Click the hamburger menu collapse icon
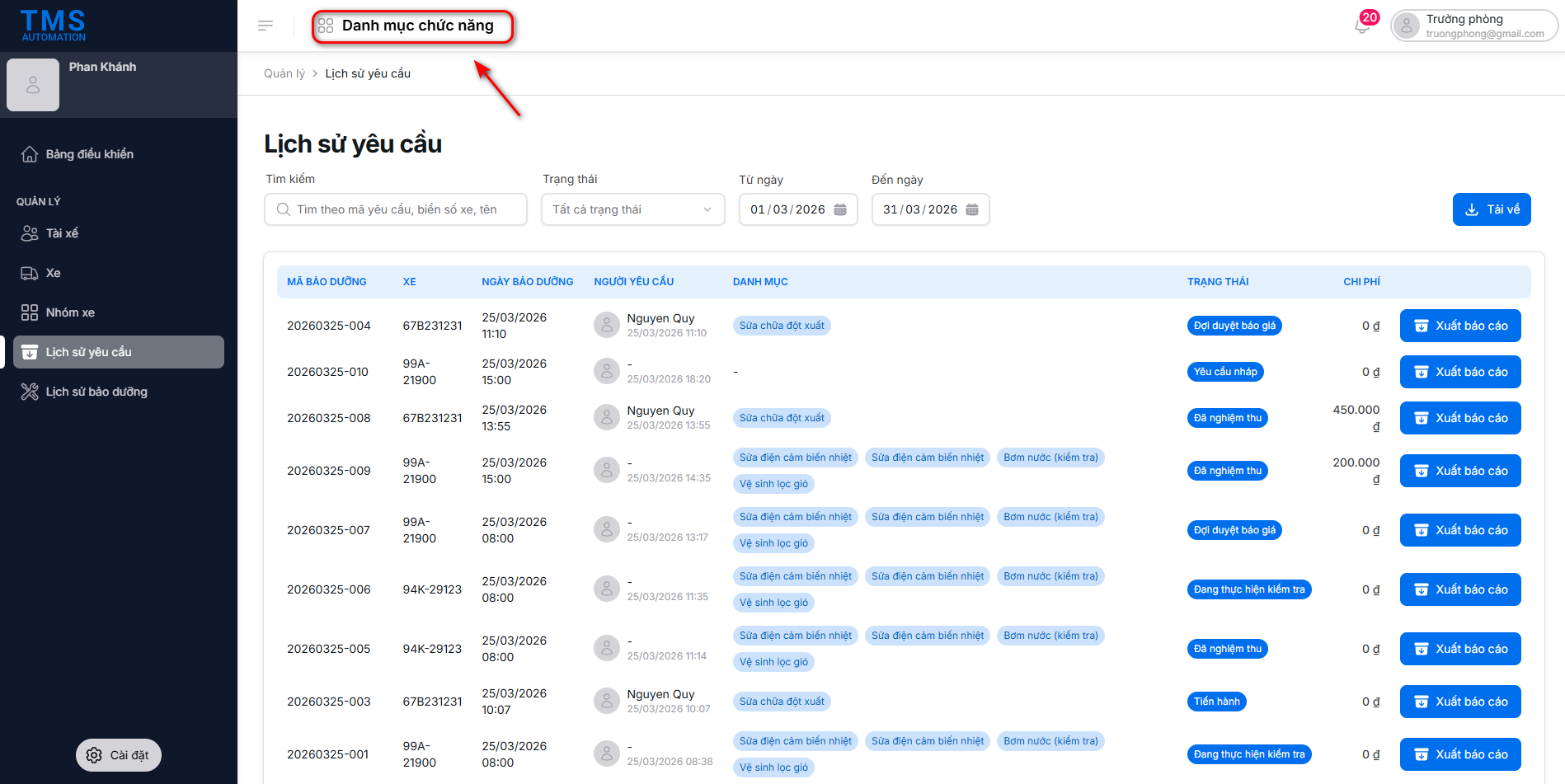This screenshot has height=784, width=1565. [x=266, y=26]
